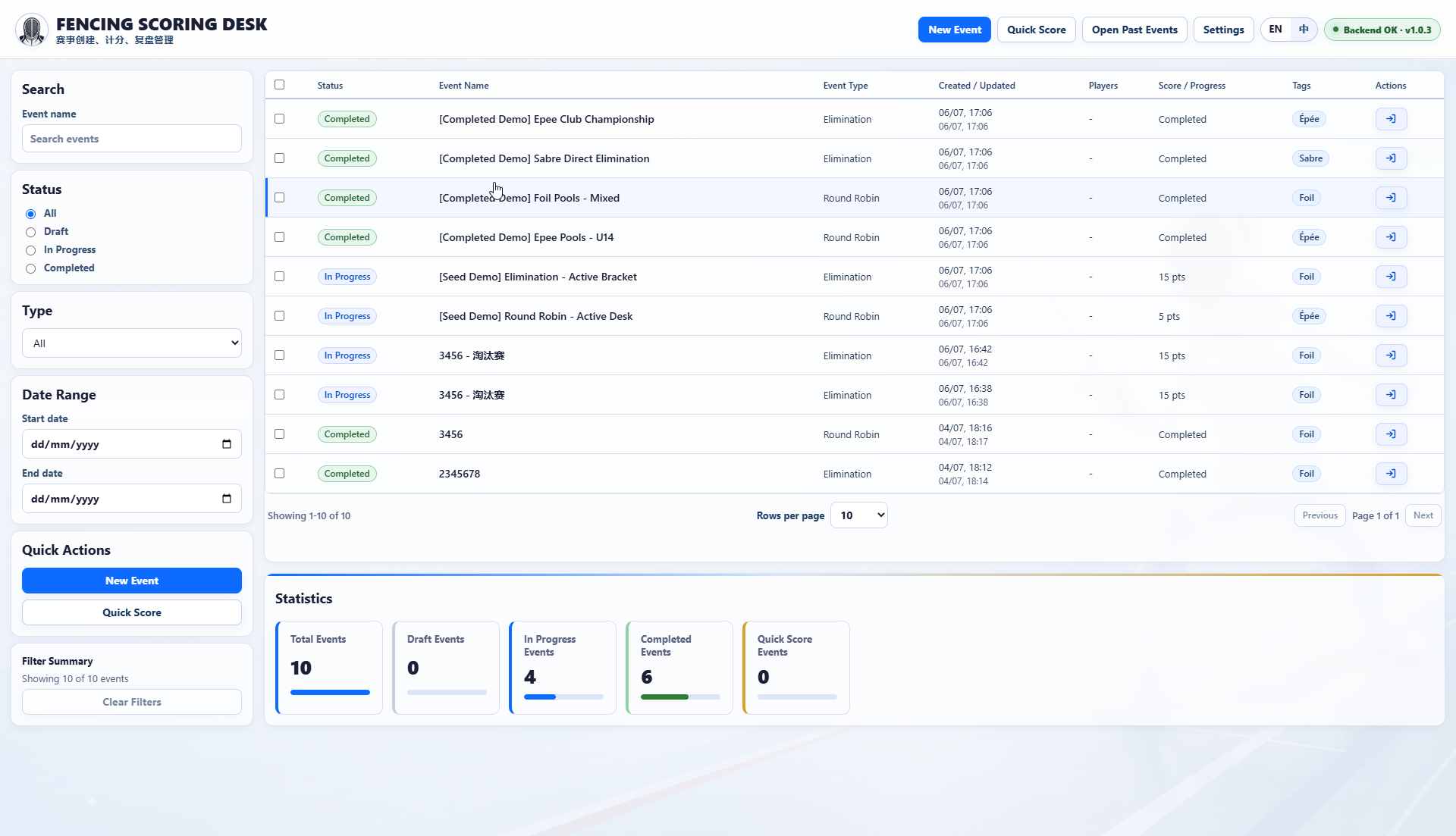Click the open icon for event 2345678
The width and height of the screenshot is (1456, 836).
point(1391,474)
